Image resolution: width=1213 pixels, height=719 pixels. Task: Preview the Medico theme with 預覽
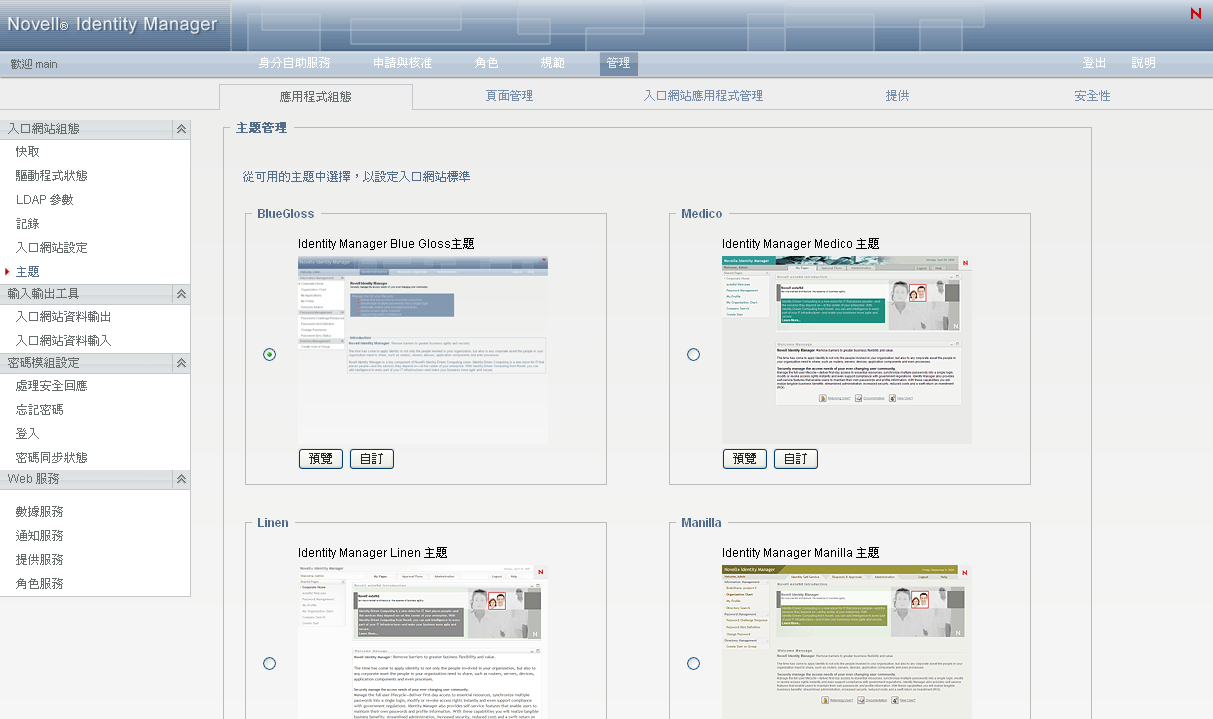(x=745, y=459)
